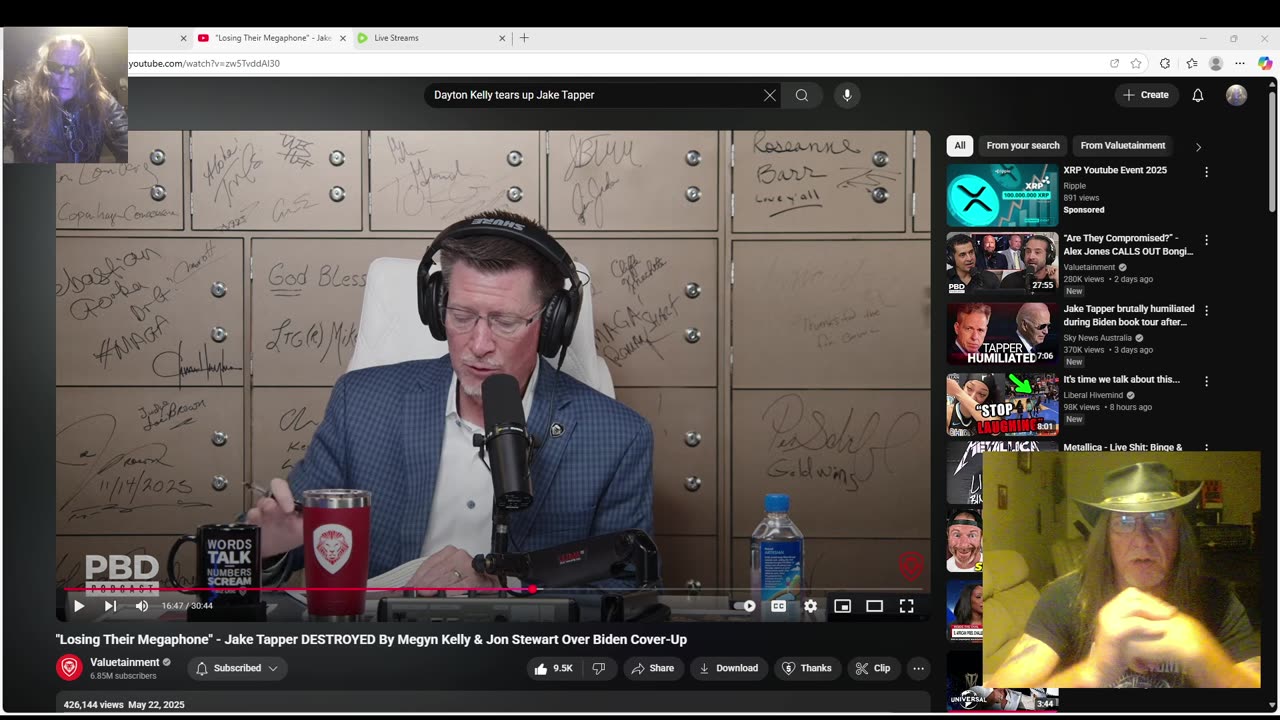
Task: Open It's time we talk about this video
Action: (x=1121, y=380)
